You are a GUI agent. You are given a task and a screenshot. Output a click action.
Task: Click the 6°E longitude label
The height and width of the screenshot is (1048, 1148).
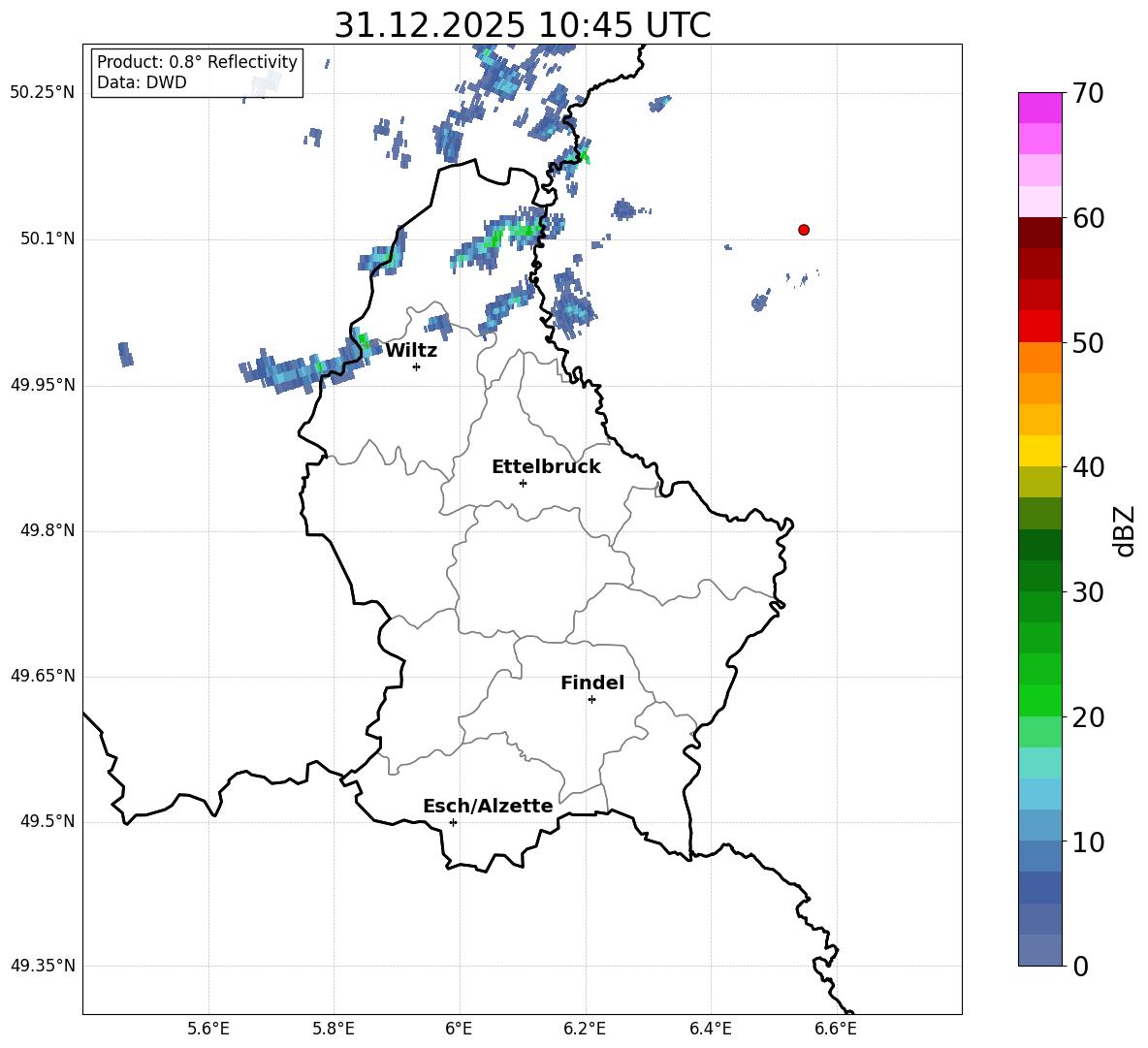(x=459, y=1029)
